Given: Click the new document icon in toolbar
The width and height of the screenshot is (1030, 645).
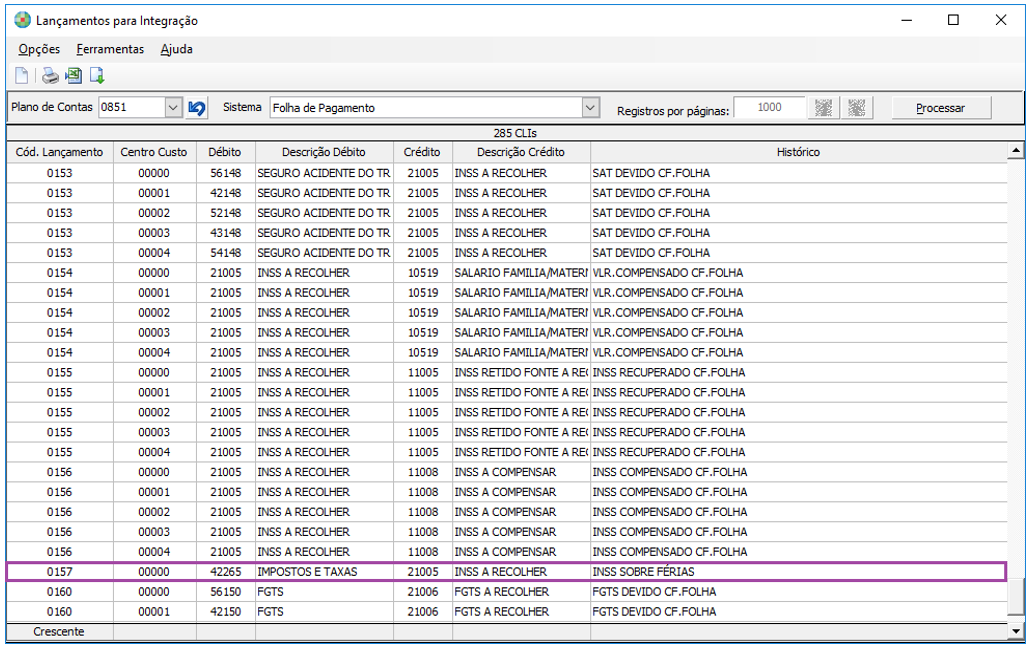Looking at the screenshot, I should pyautogui.click(x=21, y=76).
